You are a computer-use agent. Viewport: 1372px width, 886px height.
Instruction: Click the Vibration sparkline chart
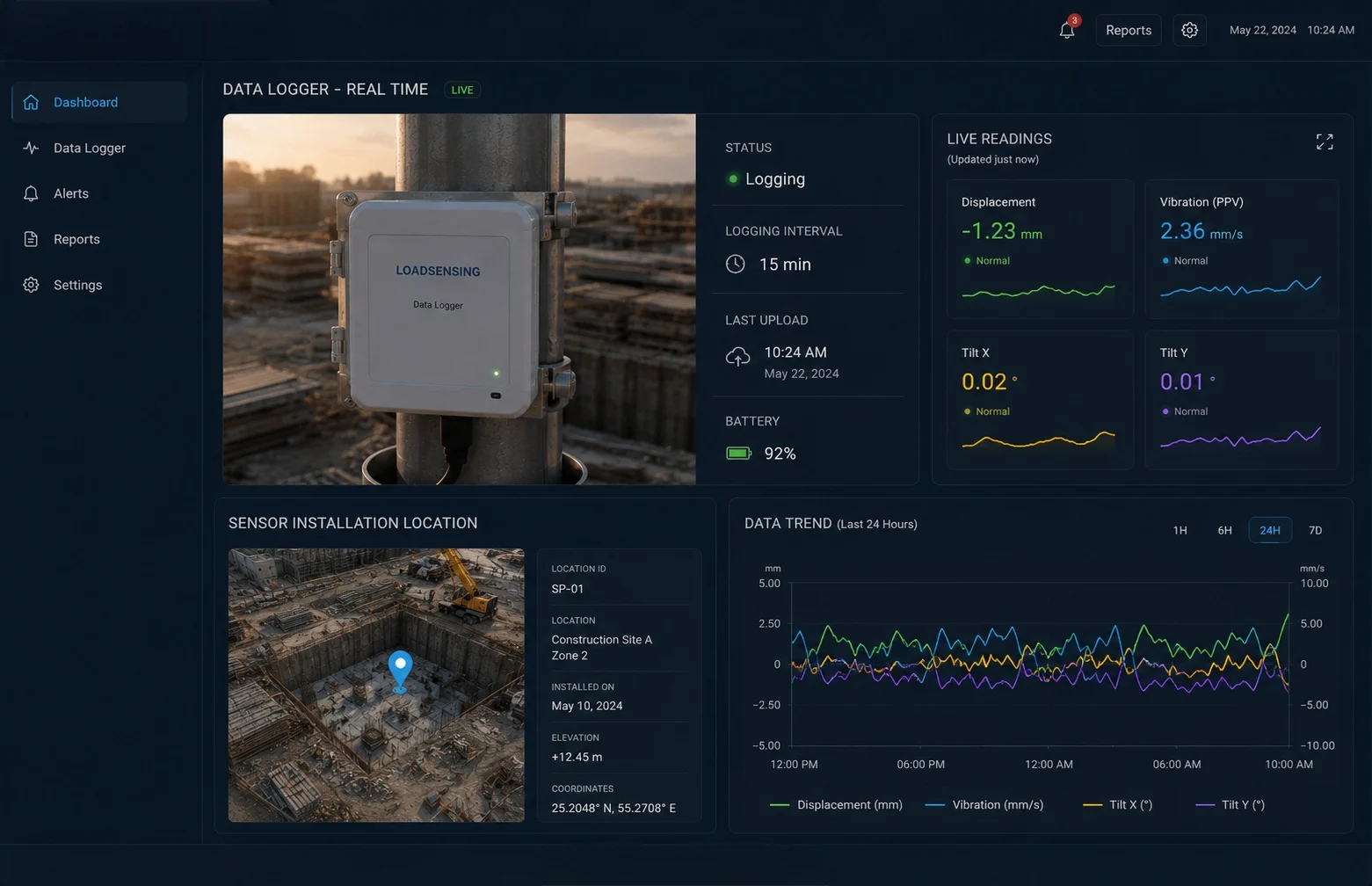click(x=1240, y=286)
